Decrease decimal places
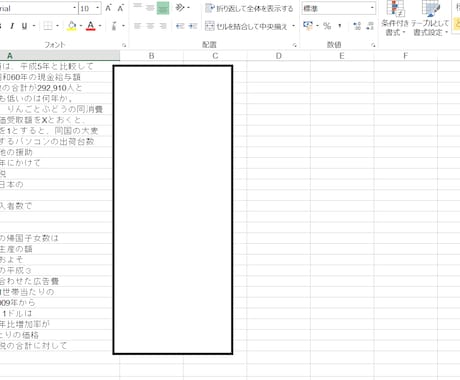Image resolution: width=460 pixels, height=380 pixels. click(x=370, y=26)
